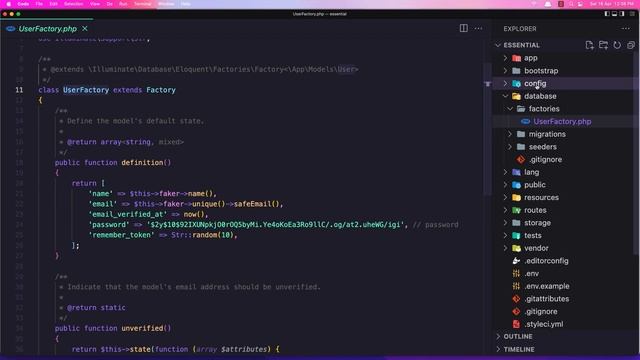This screenshot has width=640, height=360.
Task: Open Explorer panel more actions ellipsis
Action: 625,29
